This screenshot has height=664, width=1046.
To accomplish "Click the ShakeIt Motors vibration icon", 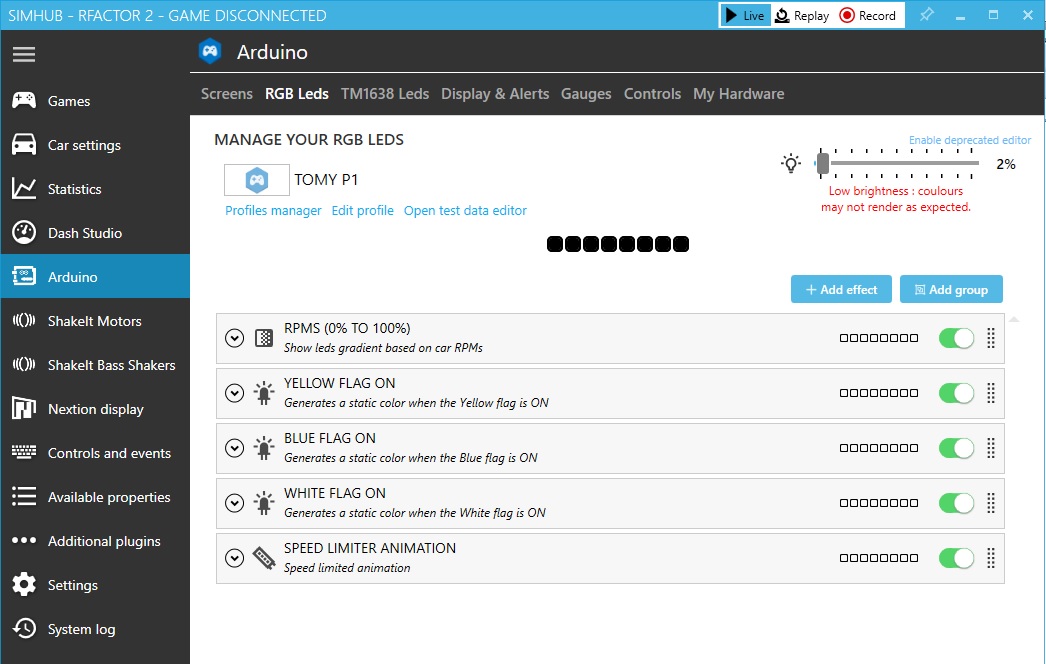I will coord(24,321).
